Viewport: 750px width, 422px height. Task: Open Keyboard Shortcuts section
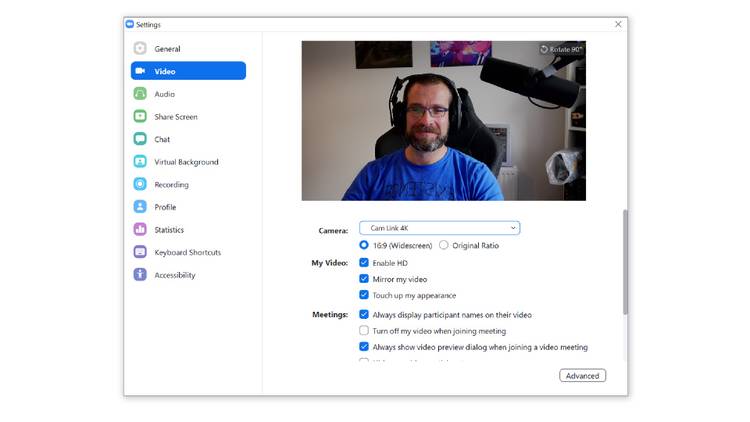pyautogui.click(x=188, y=252)
